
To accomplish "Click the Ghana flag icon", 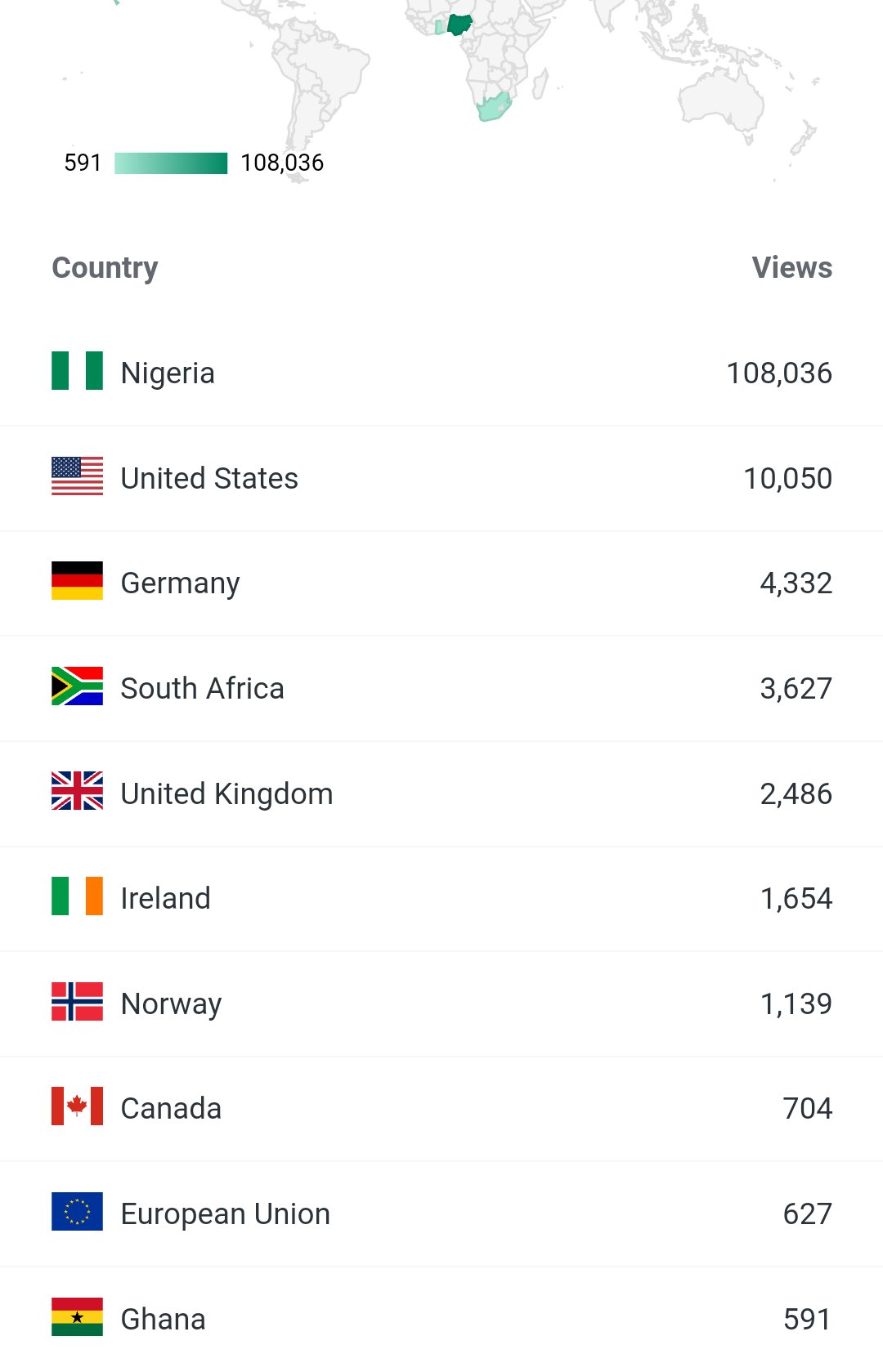I will 77,1317.
